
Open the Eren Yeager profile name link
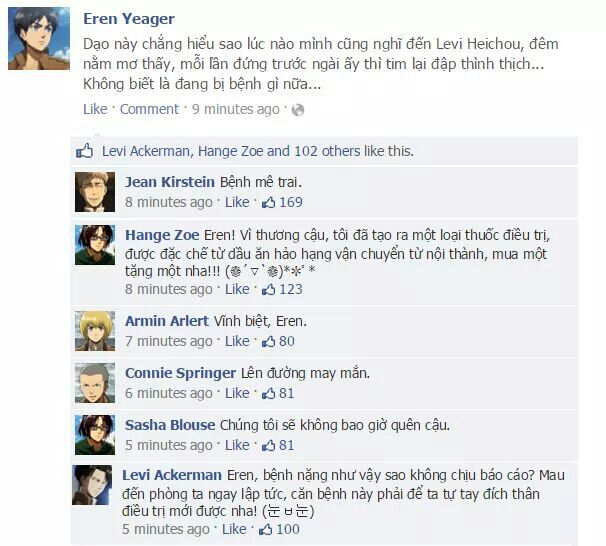pos(129,19)
